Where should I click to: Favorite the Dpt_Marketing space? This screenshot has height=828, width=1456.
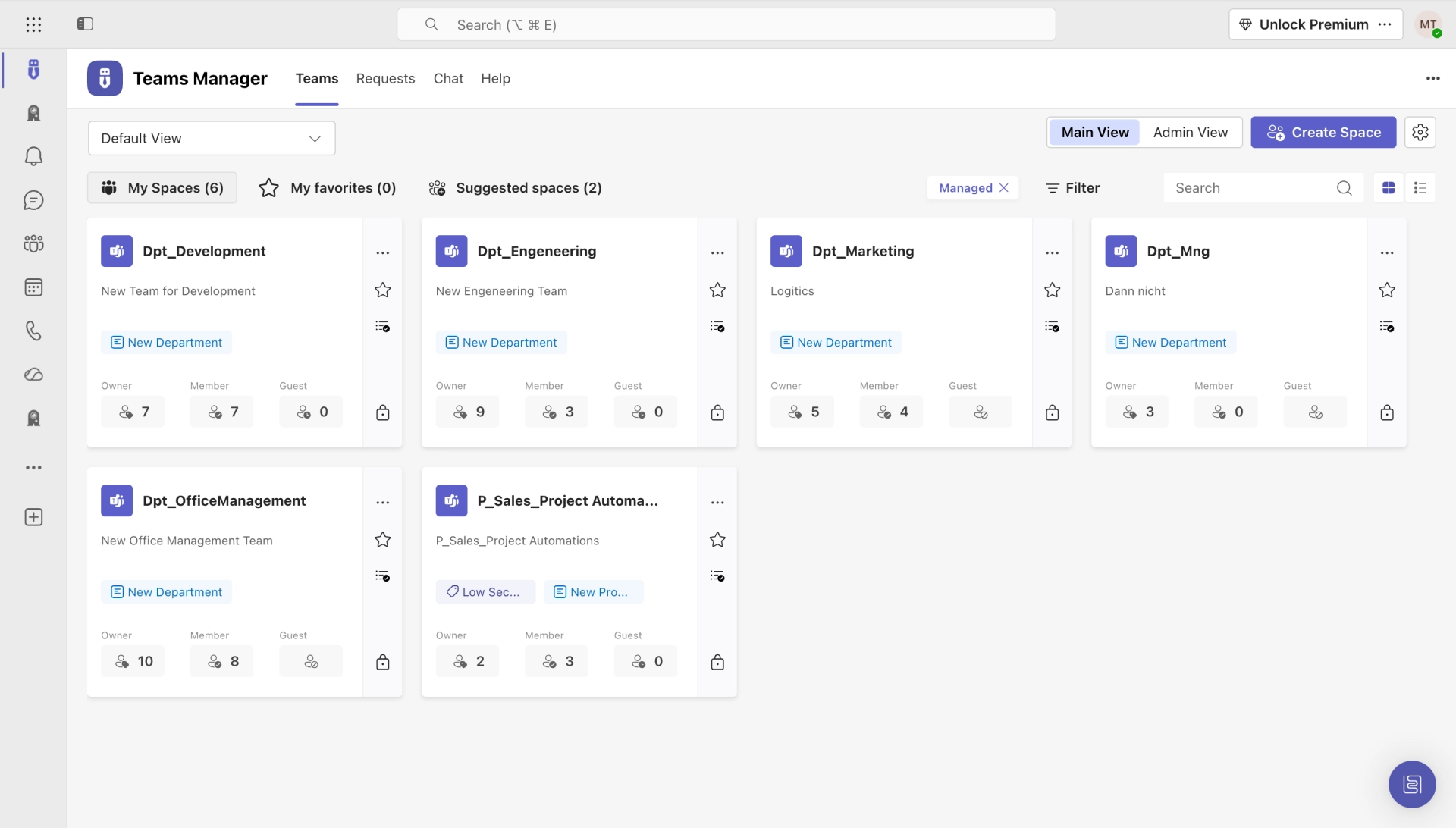tap(1053, 290)
